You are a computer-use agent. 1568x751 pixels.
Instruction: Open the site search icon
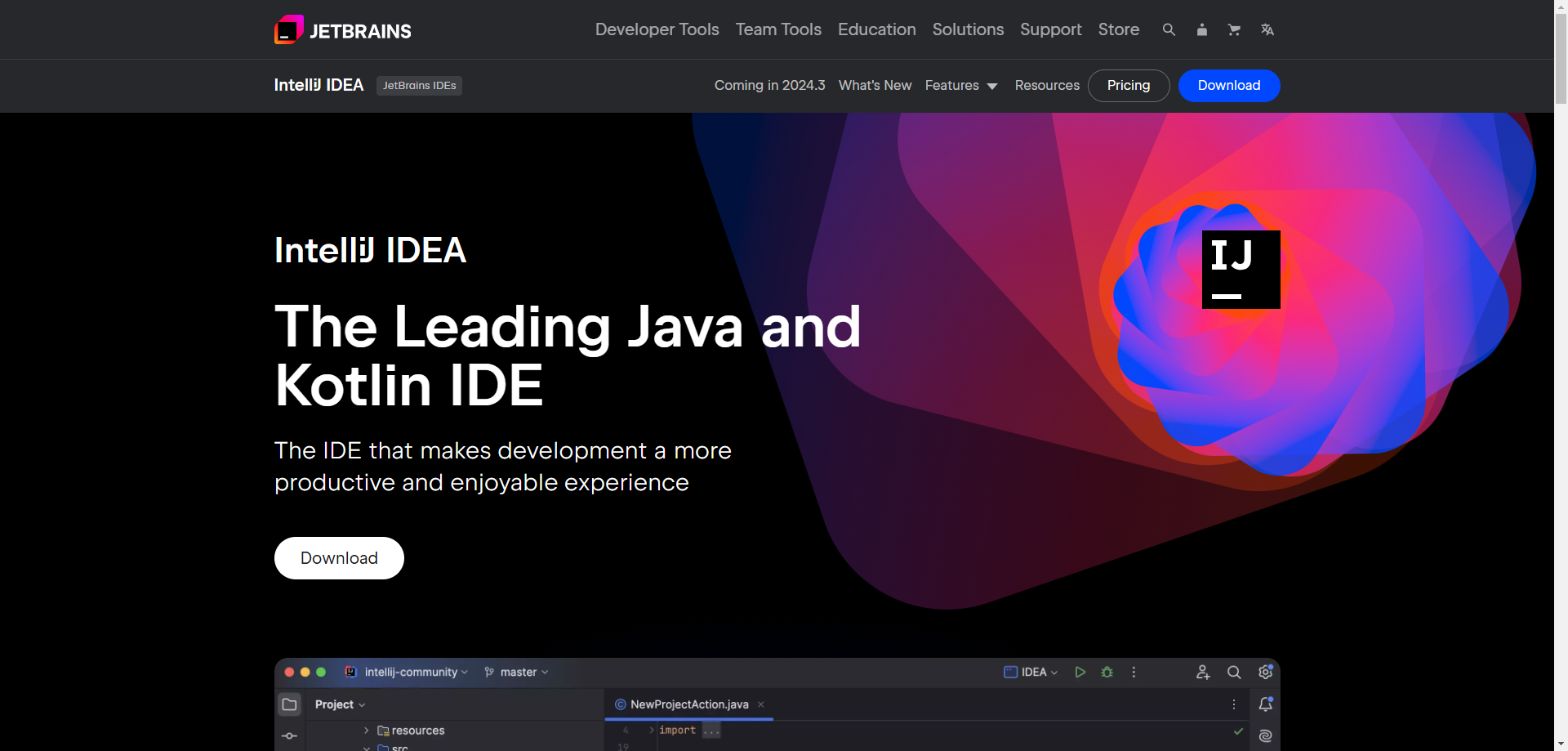[1169, 29]
